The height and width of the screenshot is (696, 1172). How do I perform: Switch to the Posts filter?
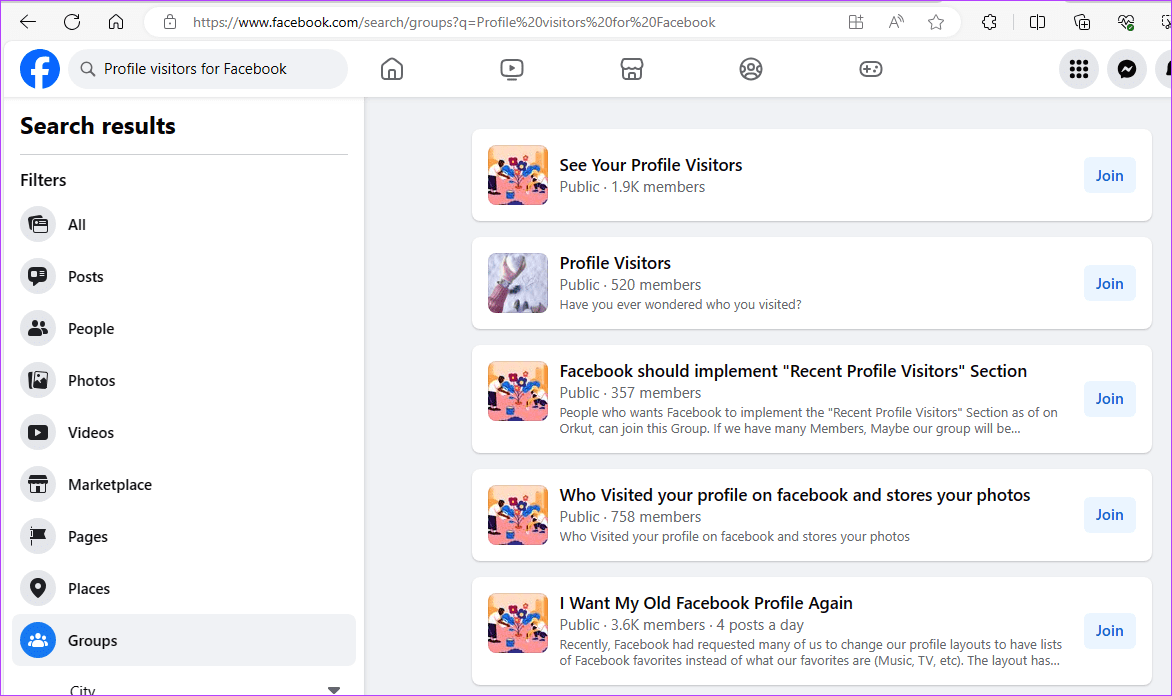pyautogui.click(x=85, y=276)
